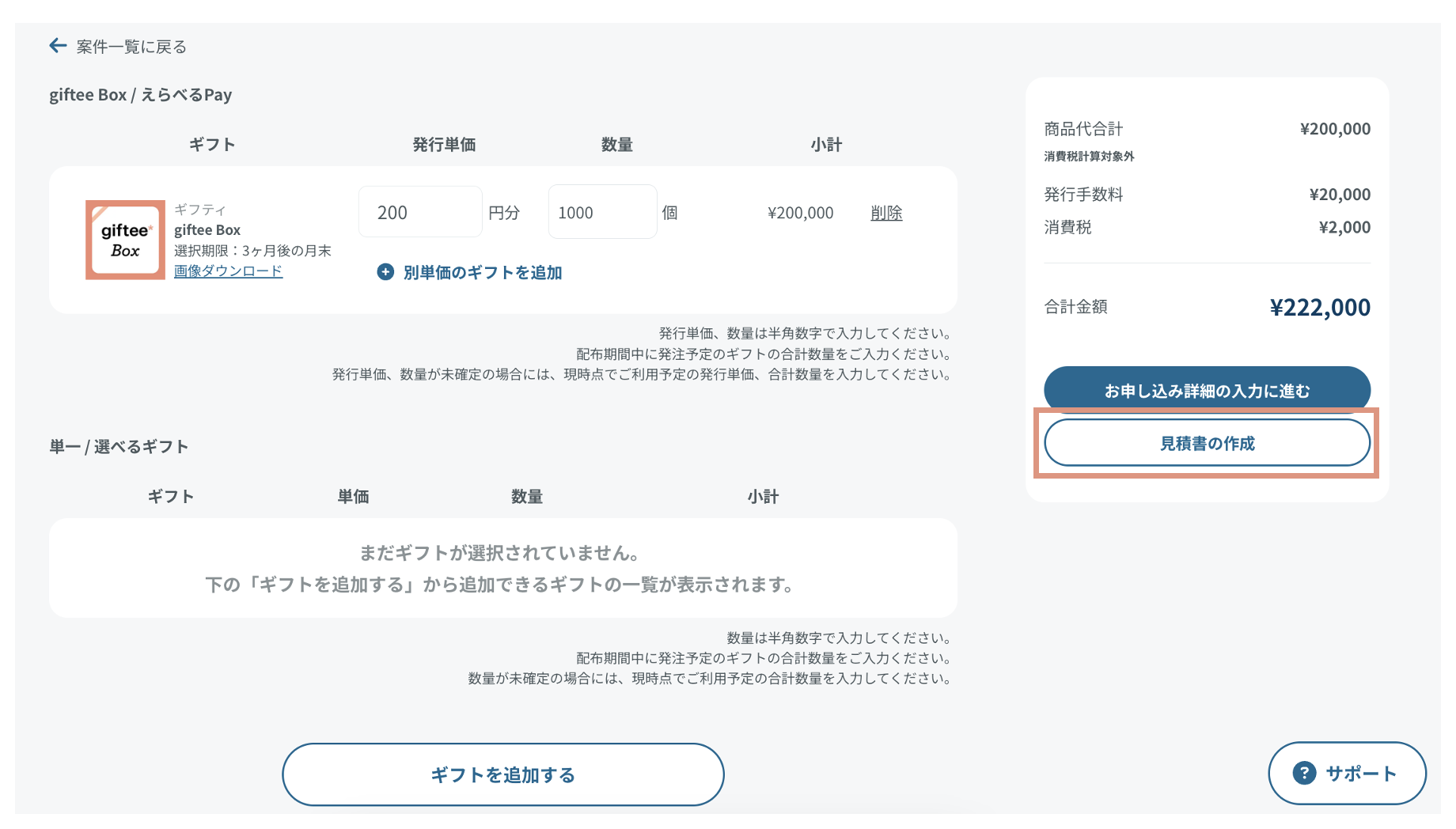Click the plus icon beside 別単価のギフトを追加

pos(385,272)
